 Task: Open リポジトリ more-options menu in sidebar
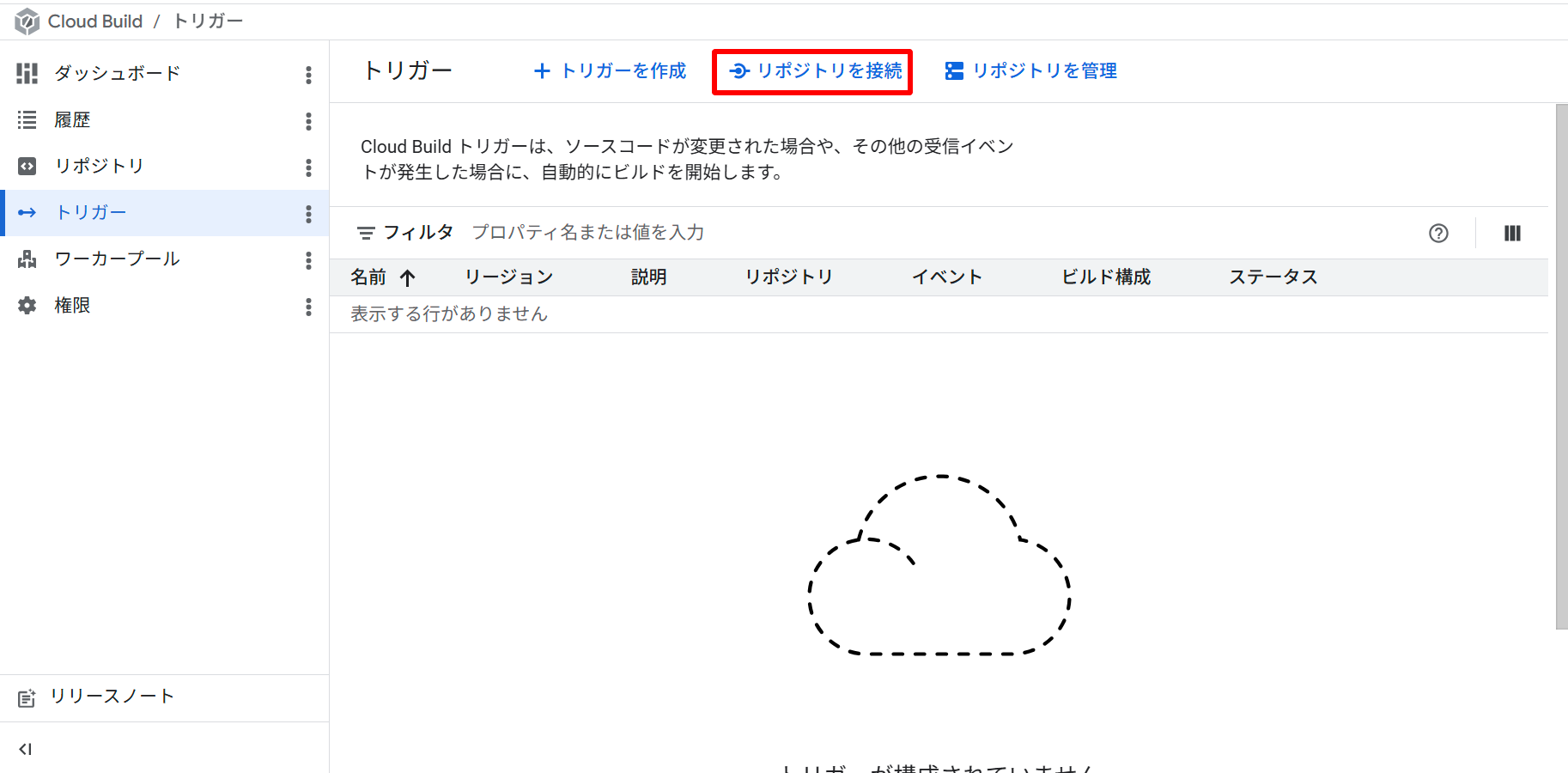(x=308, y=167)
